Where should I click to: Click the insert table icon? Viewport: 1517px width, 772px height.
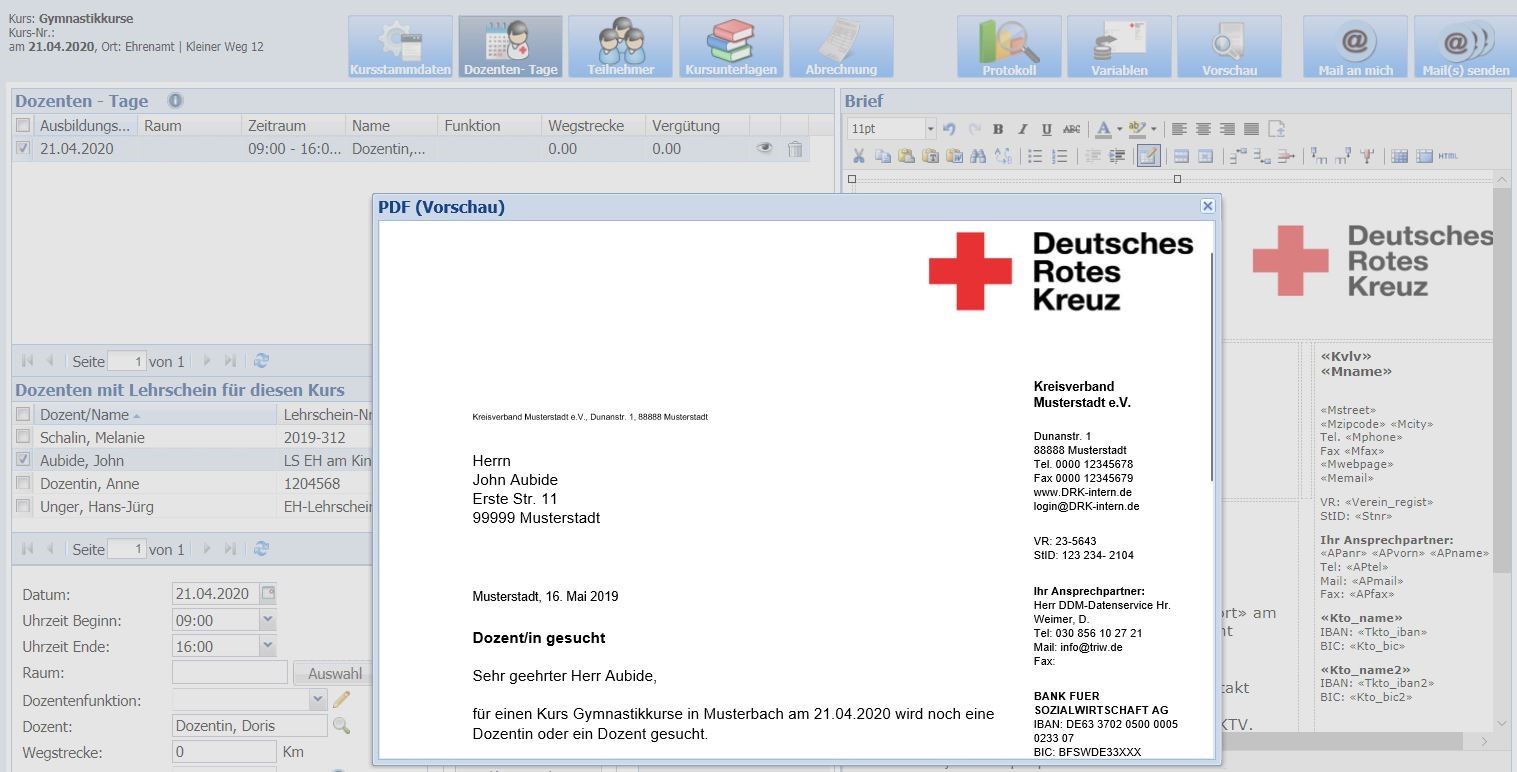pos(1399,156)
